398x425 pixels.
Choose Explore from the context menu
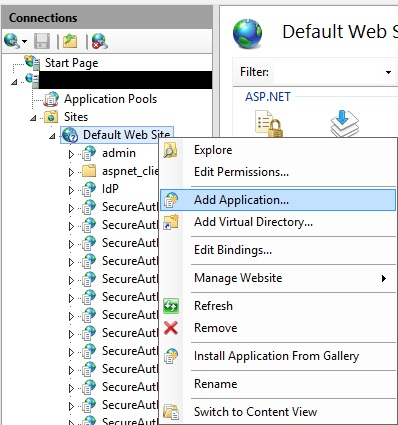click(x=278, y=150)
